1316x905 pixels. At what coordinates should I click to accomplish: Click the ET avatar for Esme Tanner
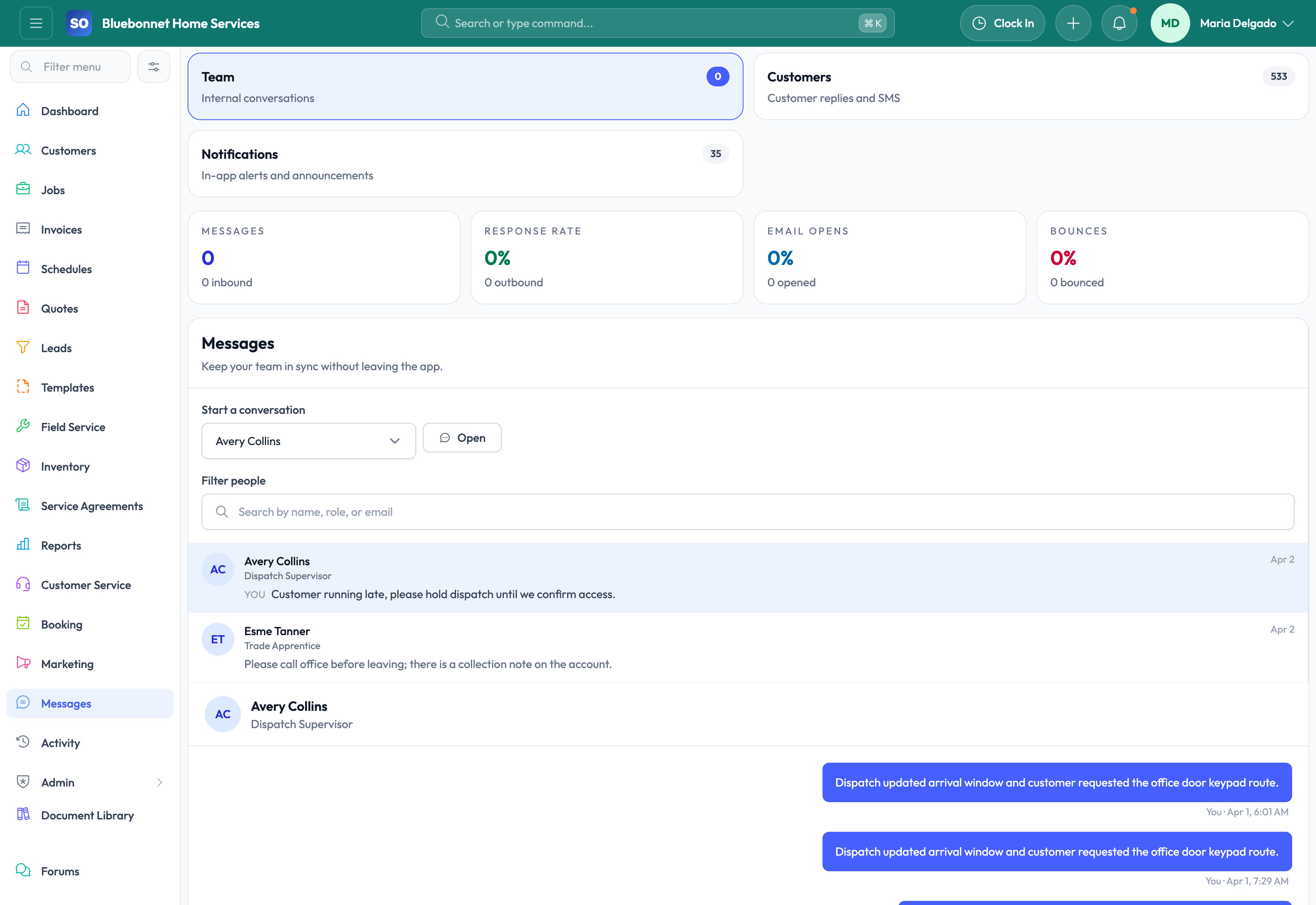pos(218,639)
